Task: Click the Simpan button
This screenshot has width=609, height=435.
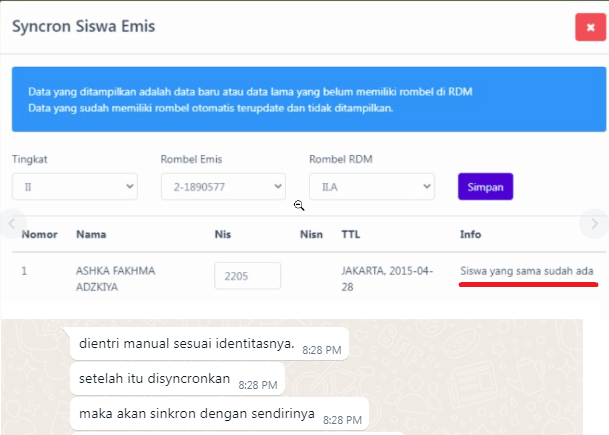Action: coord(485,187)
